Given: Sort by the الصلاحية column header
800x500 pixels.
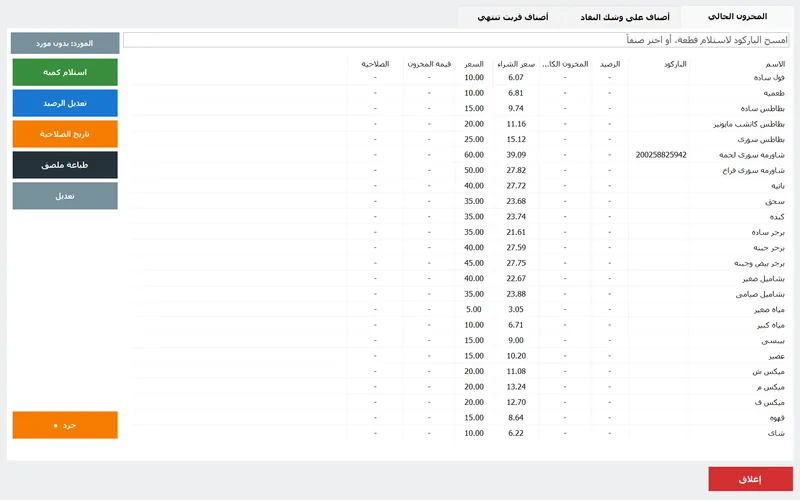Looking at the screenshot, I should click(375, 64).
